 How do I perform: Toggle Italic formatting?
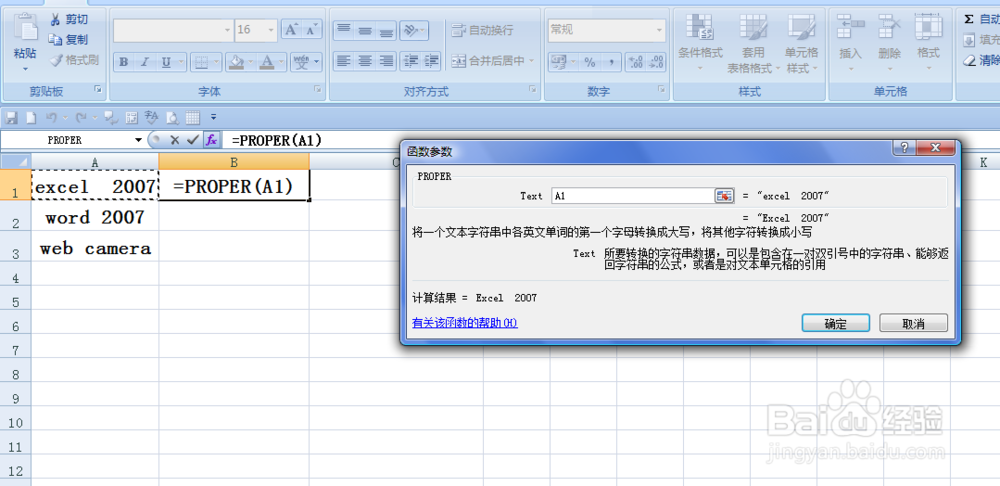tap(144, 62)
